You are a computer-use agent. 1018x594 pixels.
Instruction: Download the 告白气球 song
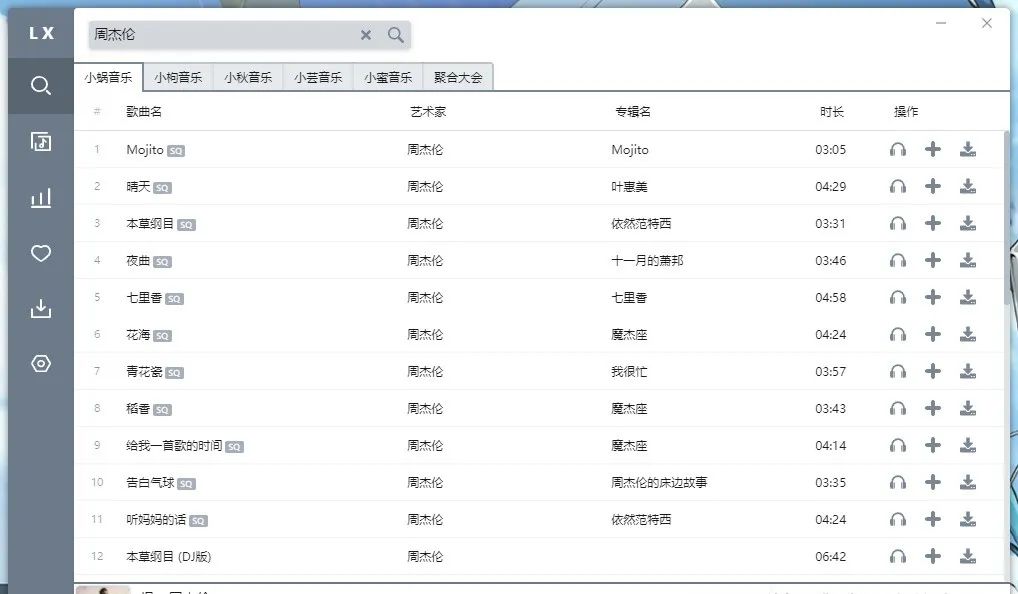click(968, 482)
